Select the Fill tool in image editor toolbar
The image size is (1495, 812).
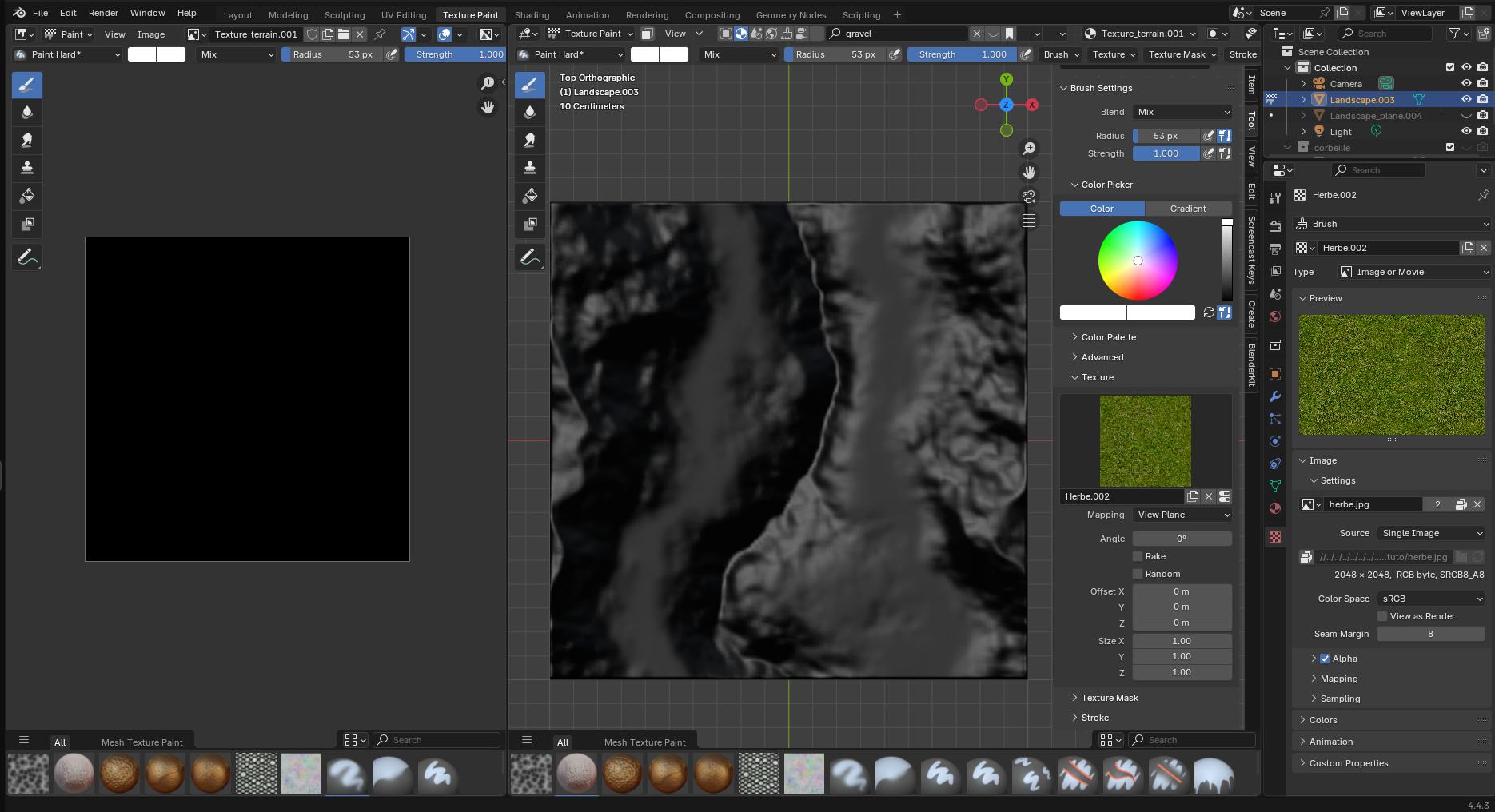(26, 196)
